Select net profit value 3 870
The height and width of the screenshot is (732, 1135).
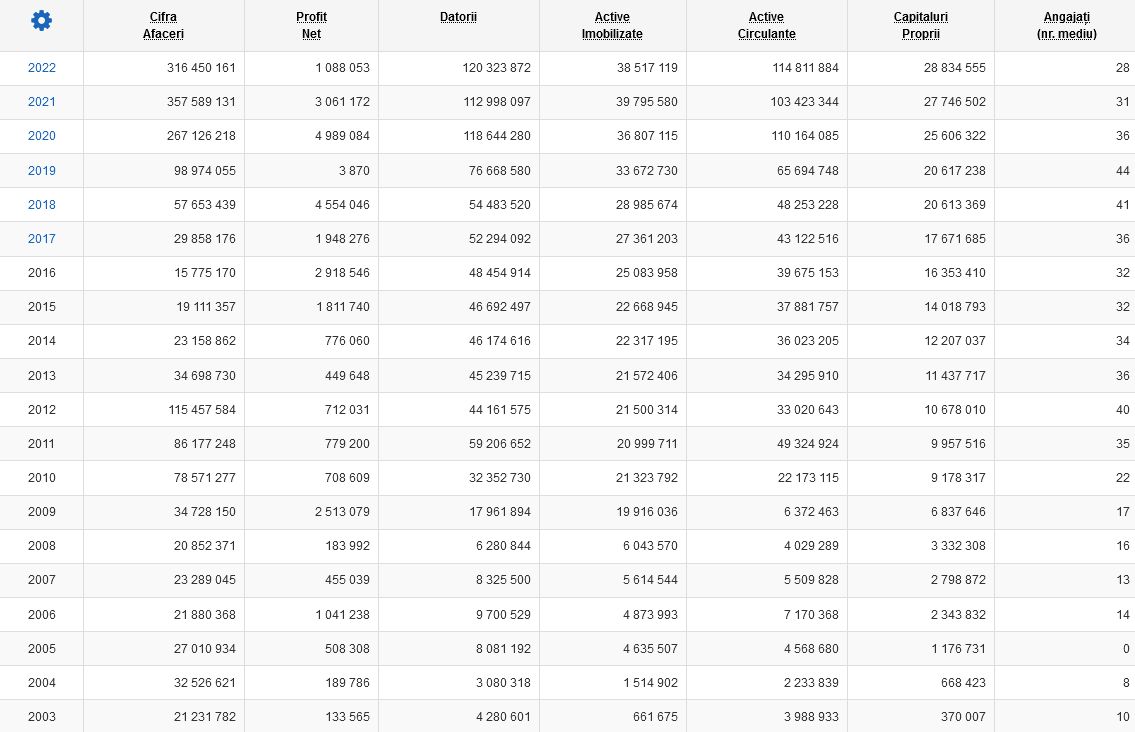pyautogui.click(x=354, y=171)
